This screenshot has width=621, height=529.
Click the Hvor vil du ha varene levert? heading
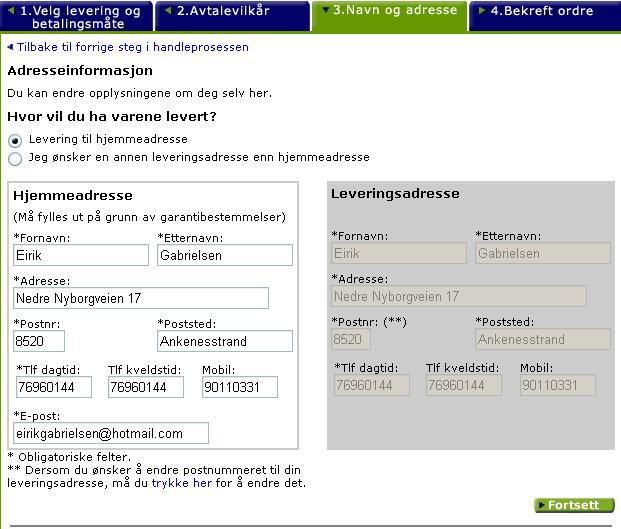pos(112,116)
